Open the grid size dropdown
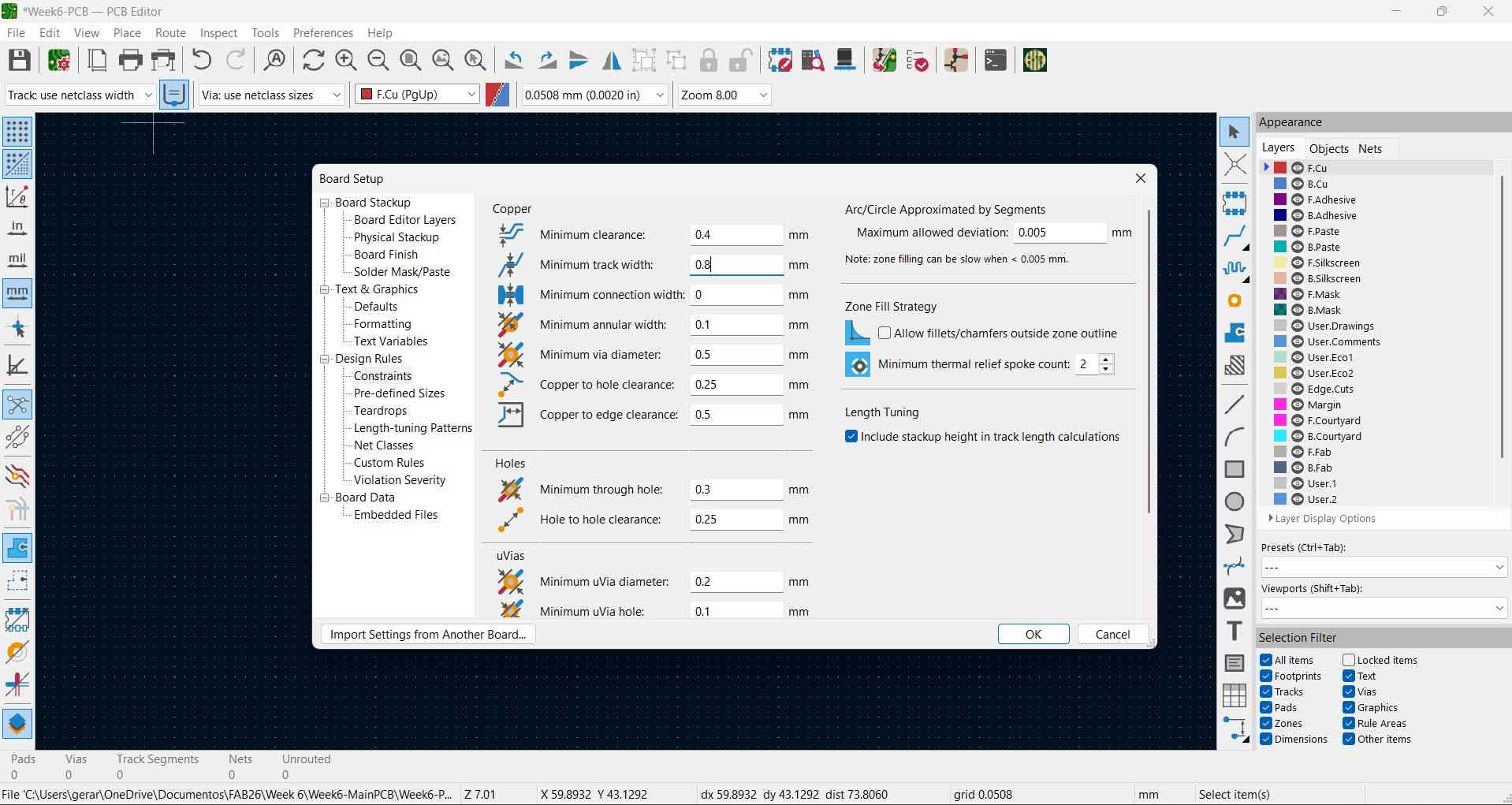 [x=594, y=95]
